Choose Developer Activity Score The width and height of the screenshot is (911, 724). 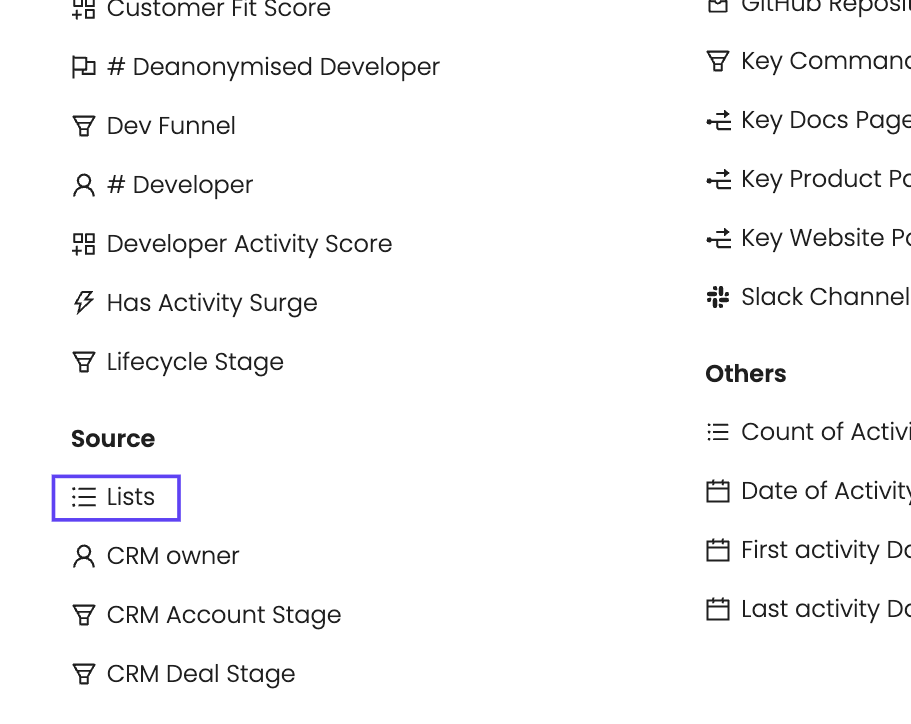click(x=249, y=244)
